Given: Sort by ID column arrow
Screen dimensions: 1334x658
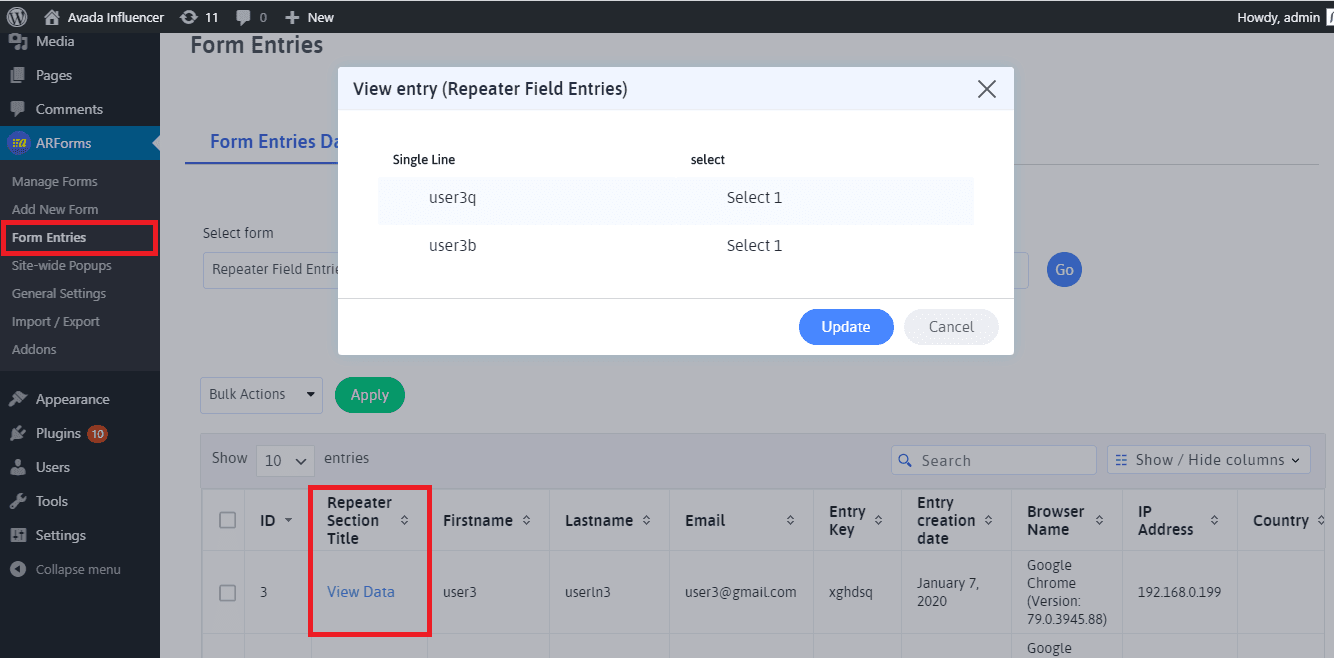Looking at the screenshot, I should pos(289,521).
